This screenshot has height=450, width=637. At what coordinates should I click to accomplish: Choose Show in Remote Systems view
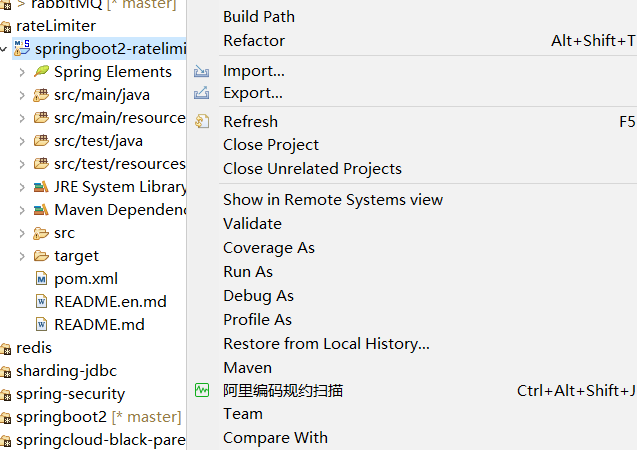tap(333, 200)
